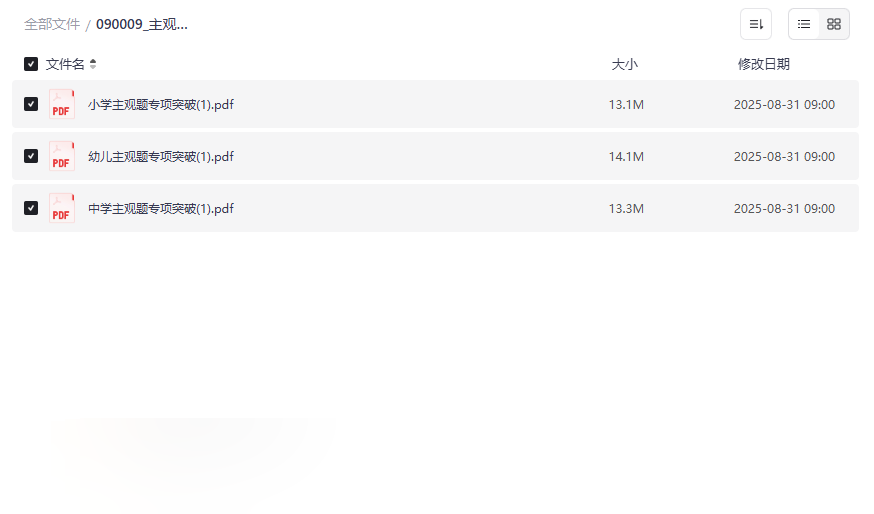Screen dimensions: 874x514
Task: Click the 文件名 column header
Action: 65,64
